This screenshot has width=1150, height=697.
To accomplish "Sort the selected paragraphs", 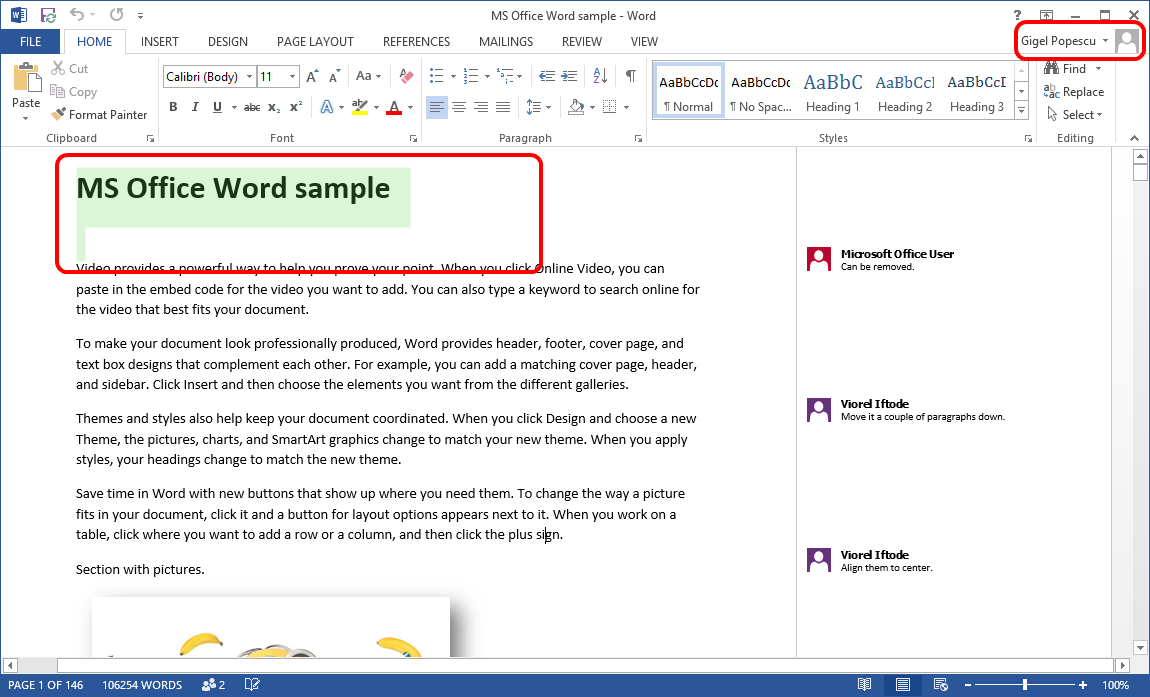I will point(600,76).
